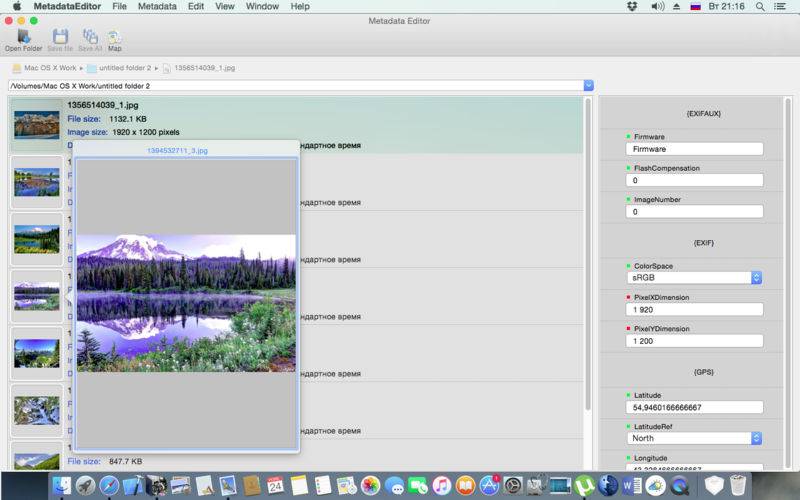Open Messages from the Dock
This screenshot has width=800, height=500.
pyautogui.click(x=394, y=485)
